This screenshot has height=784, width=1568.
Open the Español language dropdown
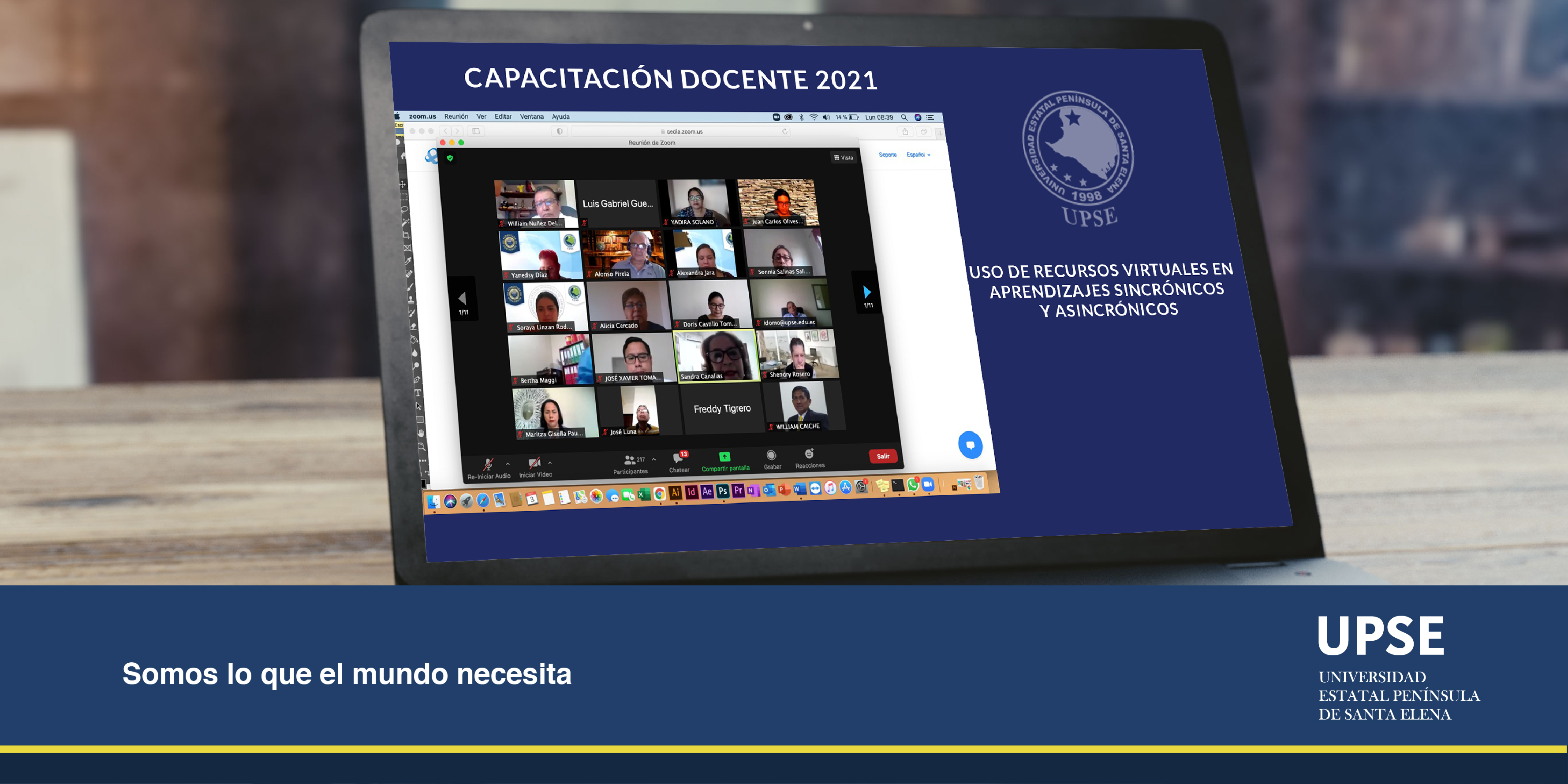click(x=918, y=155)
